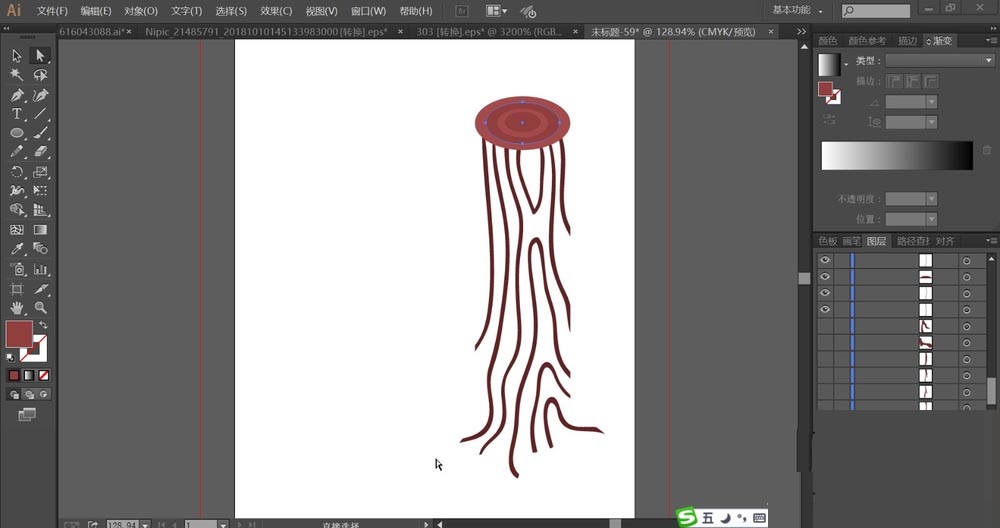Select the Magic Wand tool
The image size is (1000, 528).
[x=17, y=75]
